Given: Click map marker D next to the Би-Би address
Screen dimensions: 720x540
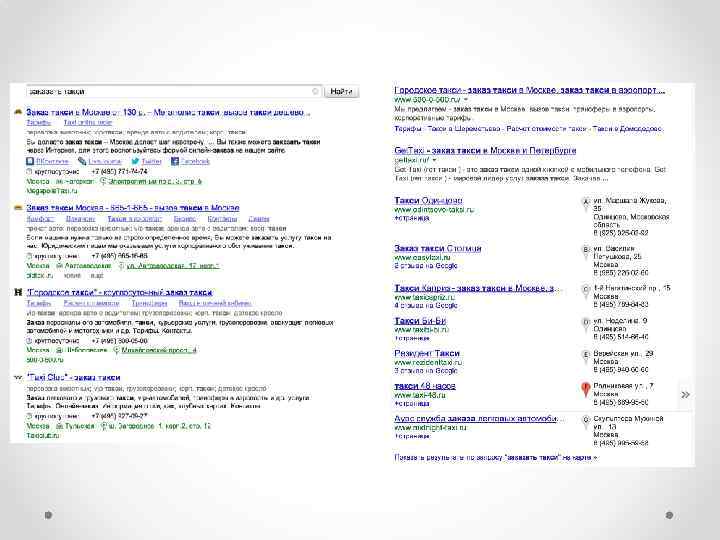Looking at the screenshot, I should tap(585, 324).
